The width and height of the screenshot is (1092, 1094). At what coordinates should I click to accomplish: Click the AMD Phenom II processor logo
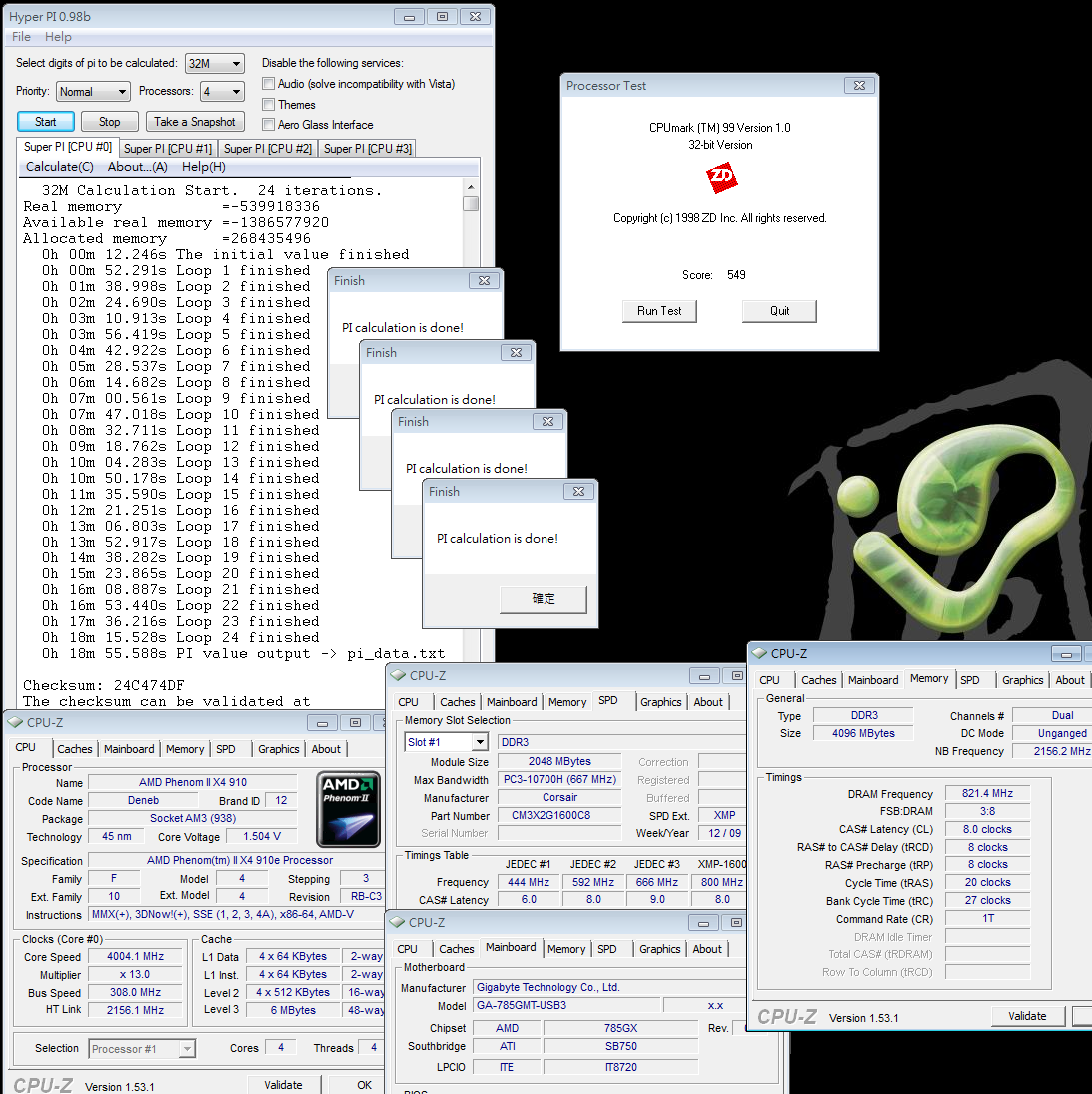[x=349, y=808]
